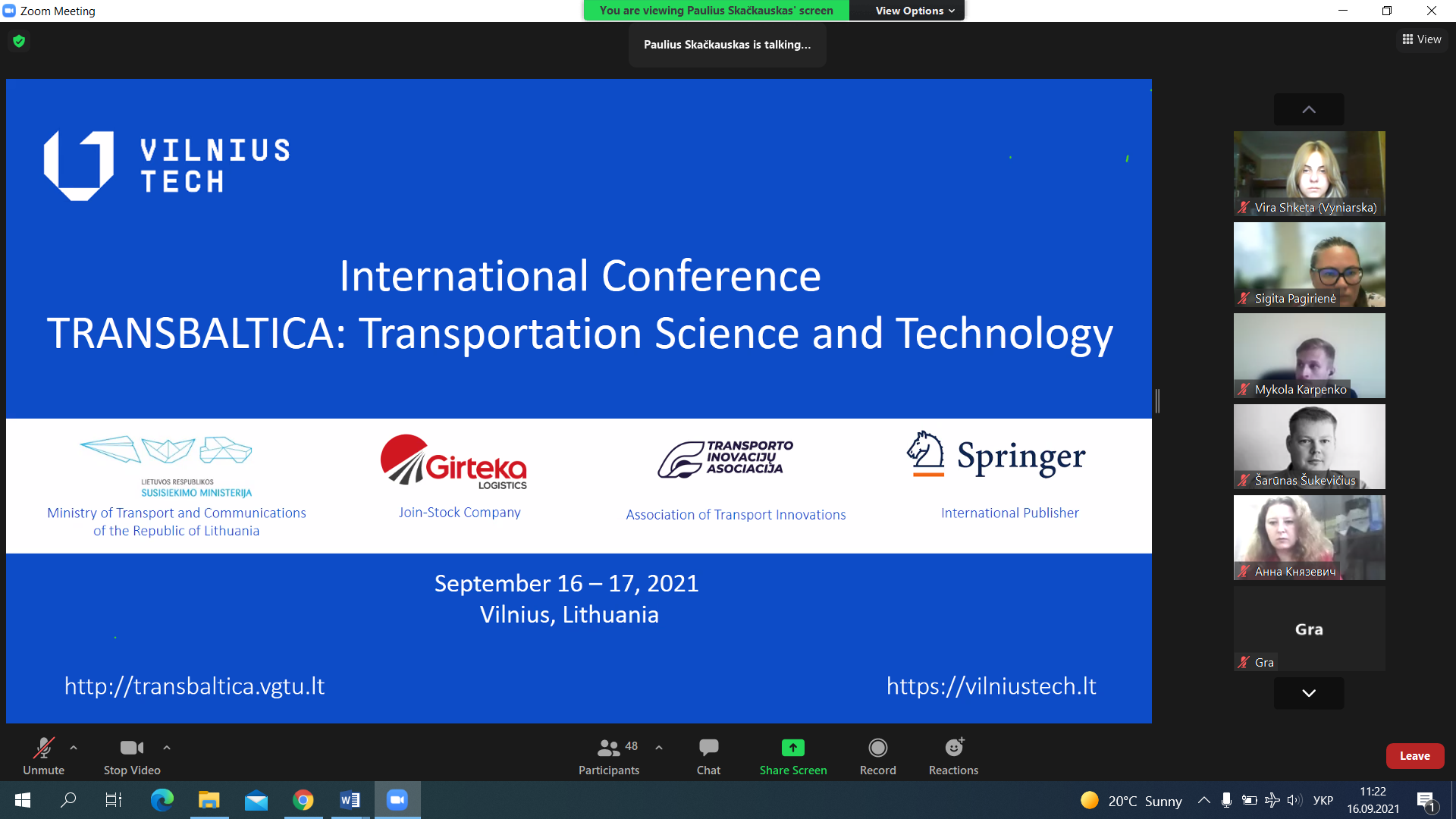Open Mail app from taskbar

tap(256, 800)
